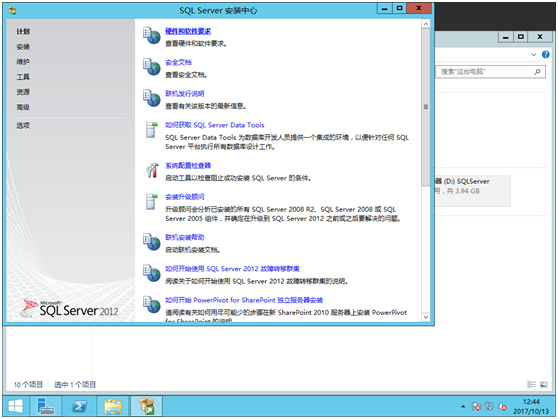Screen dimensions: 558x419
Task: Expand the Explorer ribbon chevron
Action: (533, 54)
